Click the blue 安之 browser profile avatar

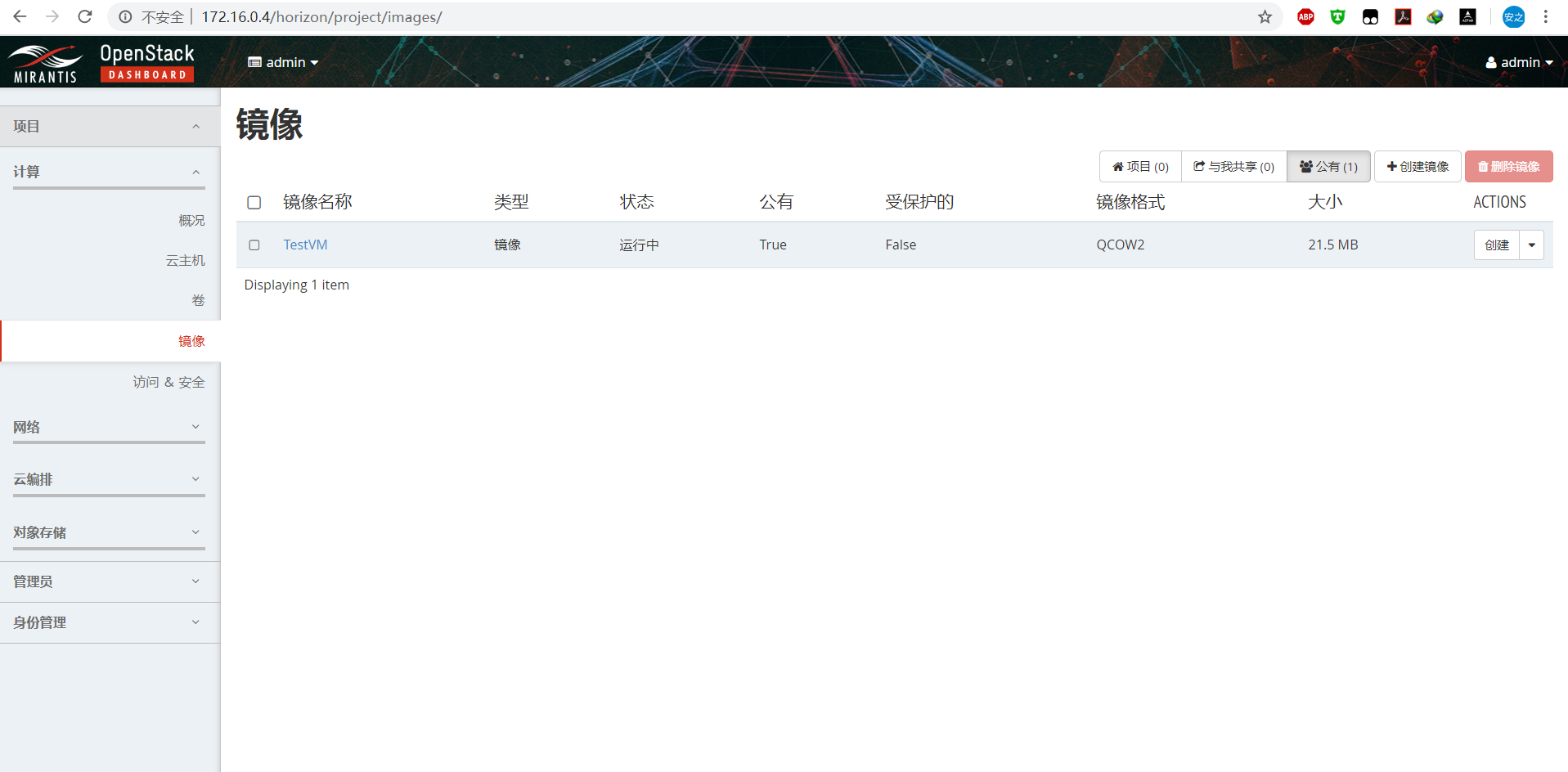click(1512, 16)
